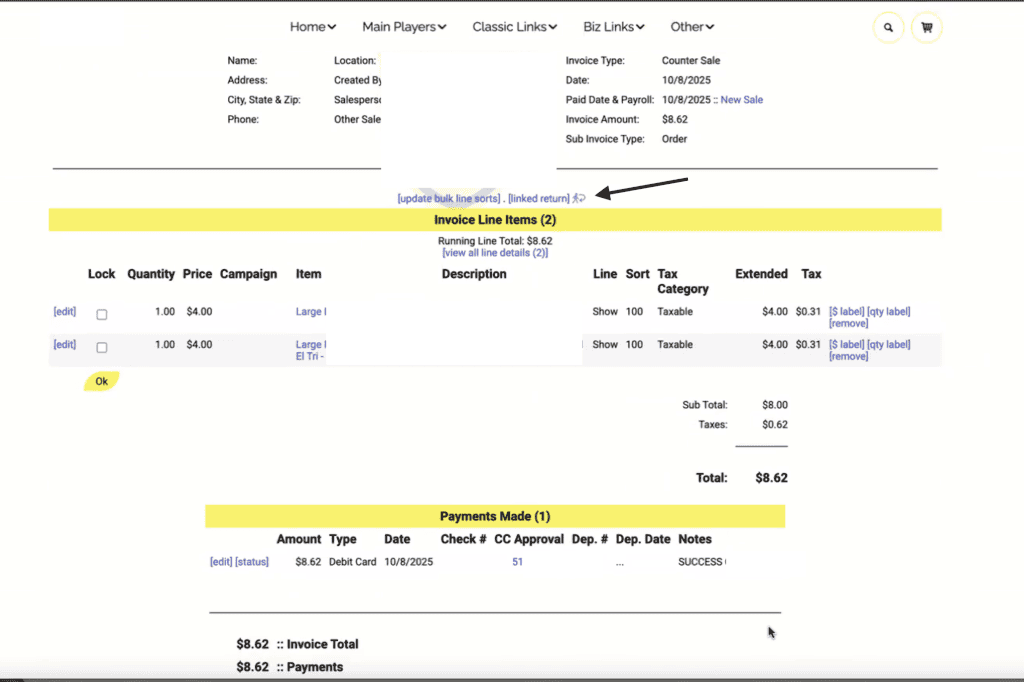Expand the Home dropdown menu
1024x682 pixels.
click(x=313, y=27)
